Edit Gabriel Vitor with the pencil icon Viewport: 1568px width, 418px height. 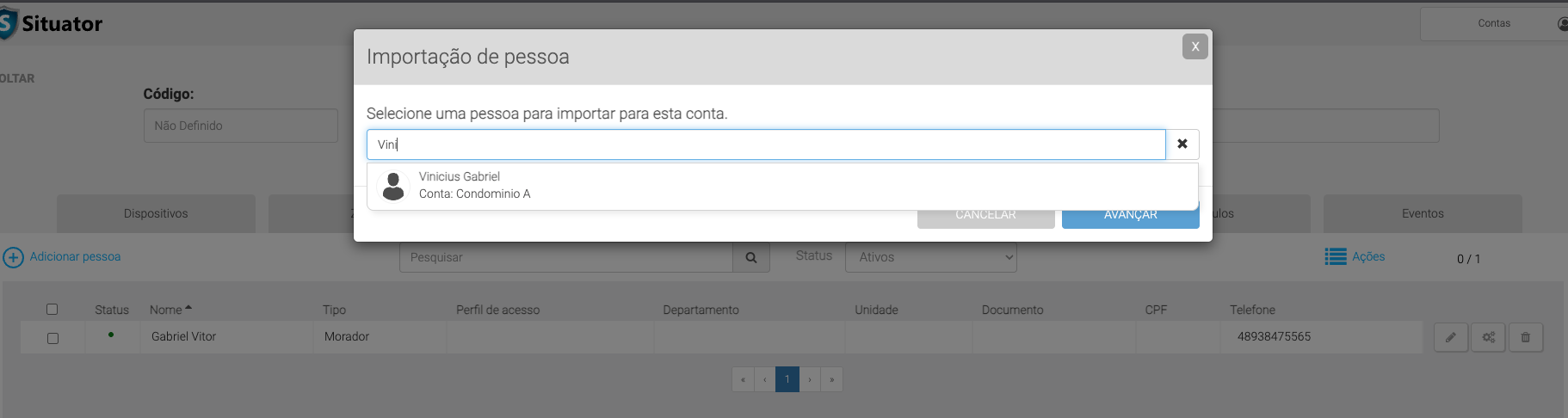1451,337
